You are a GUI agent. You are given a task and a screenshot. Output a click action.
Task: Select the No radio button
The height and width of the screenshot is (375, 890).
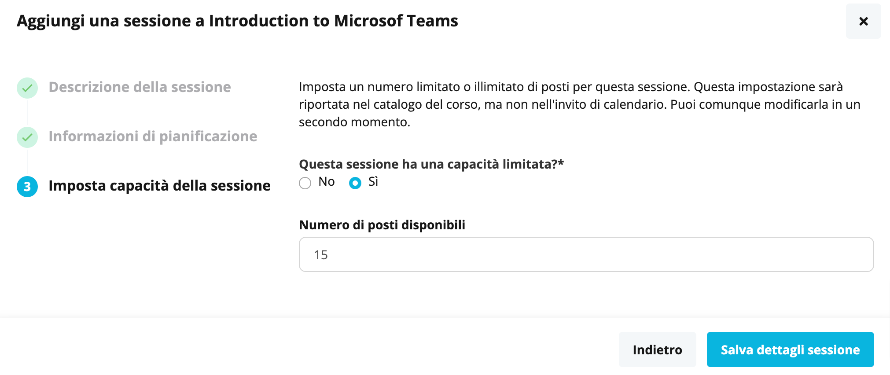(x=305, y=183)
